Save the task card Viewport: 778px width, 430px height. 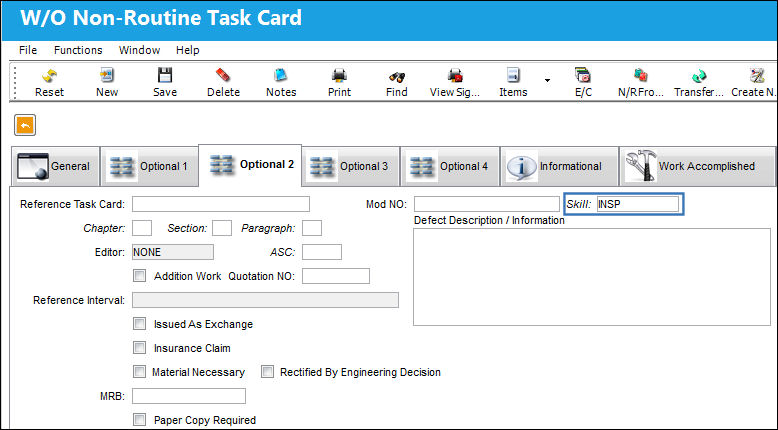pyautogui.click(x=165, y=82)
